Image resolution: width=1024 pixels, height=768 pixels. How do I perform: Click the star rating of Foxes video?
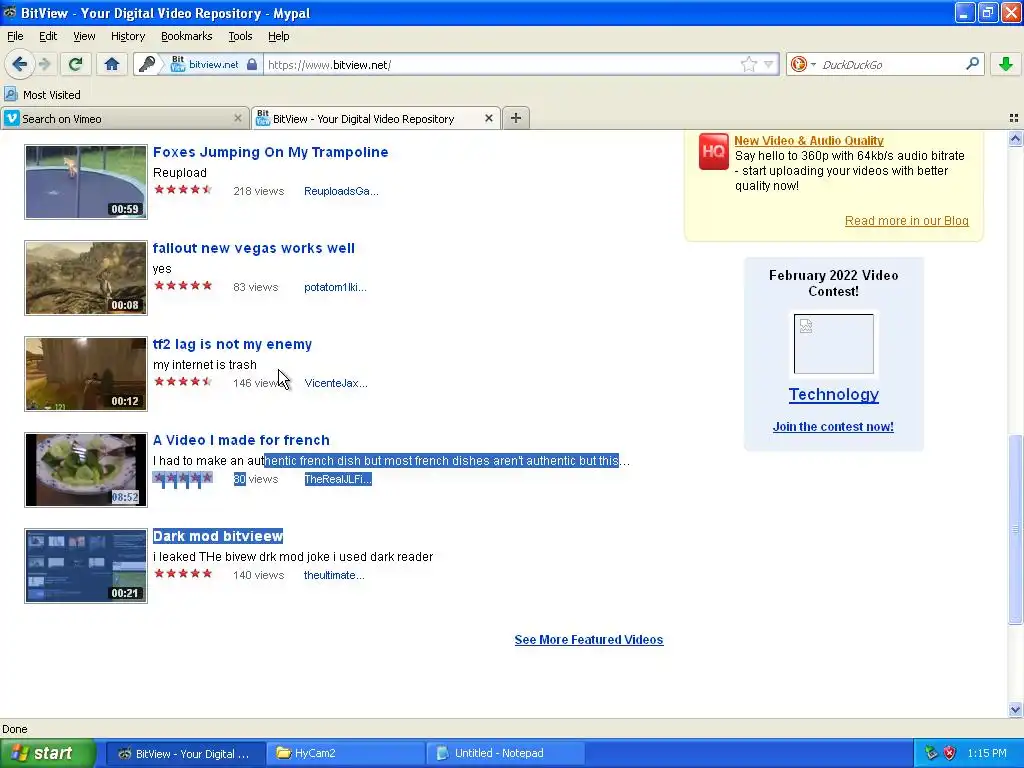click(x=183, y=189)
